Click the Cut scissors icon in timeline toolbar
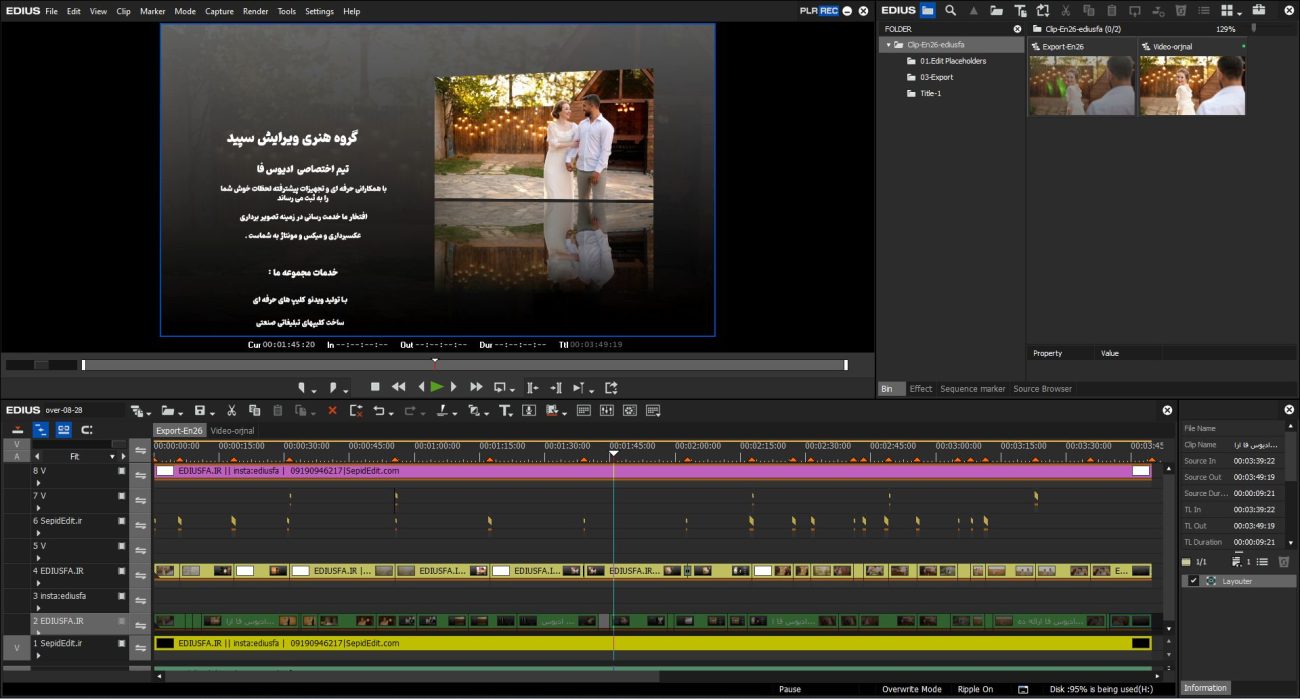Viewport: 1300px width, 699px height. pyautogui.click(x=231, y=411)
